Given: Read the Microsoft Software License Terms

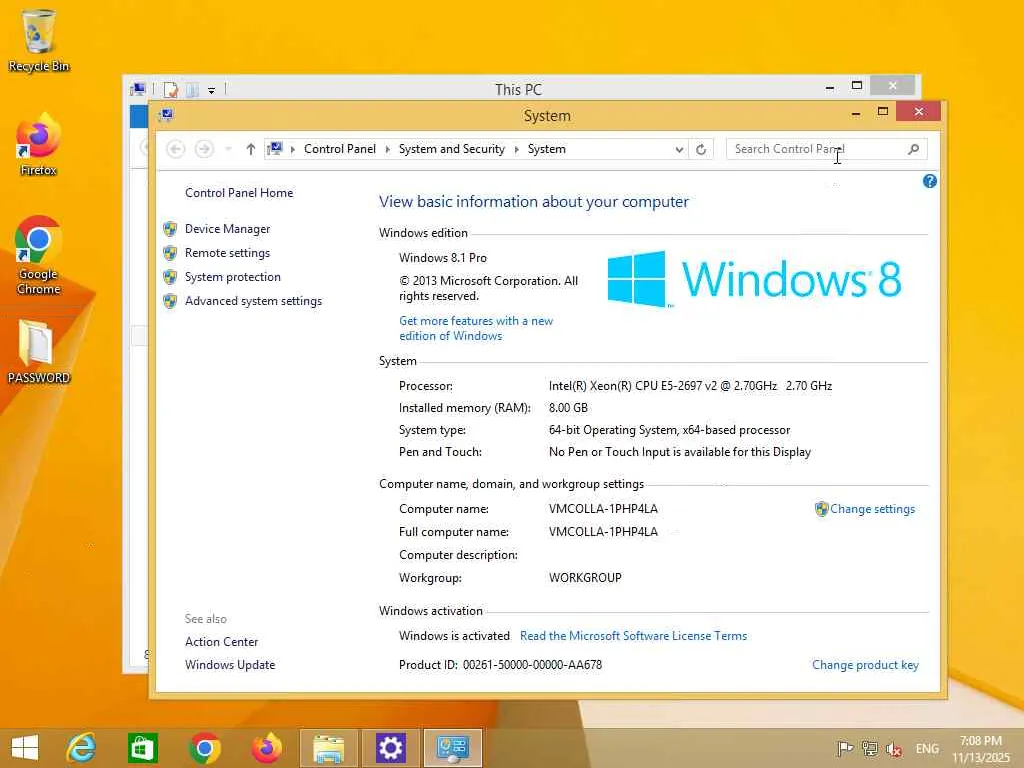Looking at the screenshot, I should pyautogui.click(x=633, y=635).
